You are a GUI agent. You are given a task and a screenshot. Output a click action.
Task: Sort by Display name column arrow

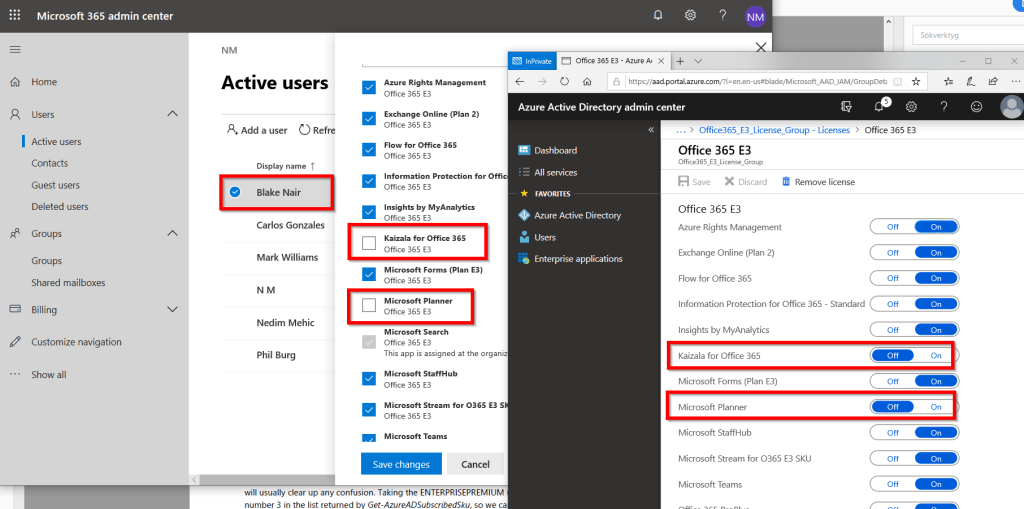tap(312, 166)
